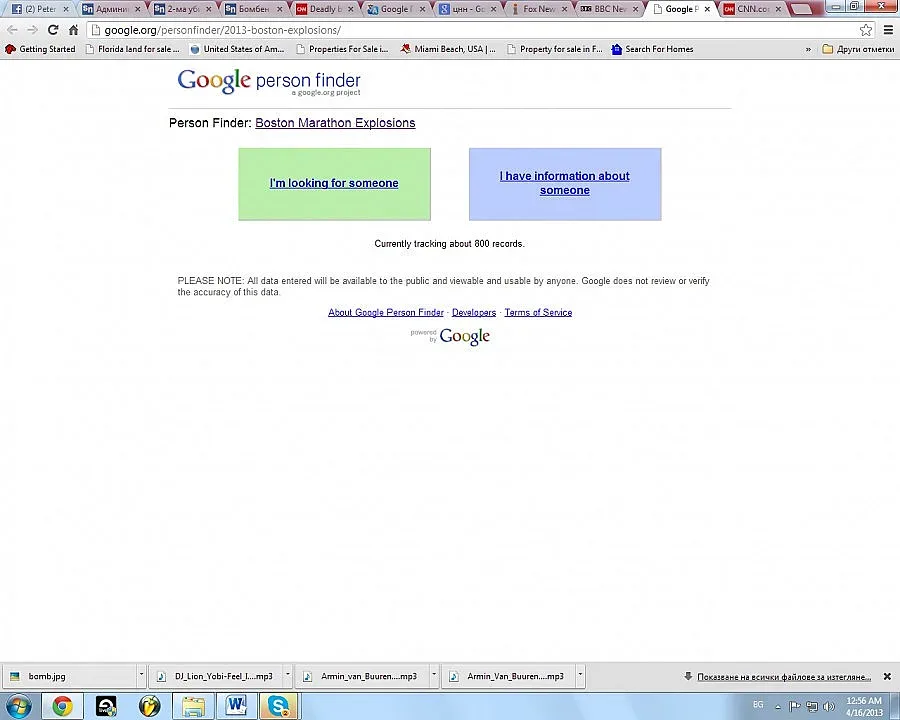Launch Microsoft Word from the taskbar

pyautogui.click(x=236, y=706)
